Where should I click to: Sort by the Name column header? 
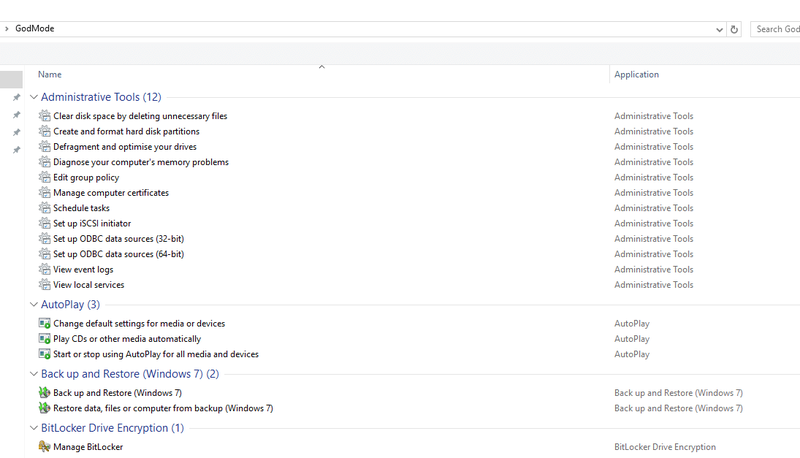tap(49, 74)
